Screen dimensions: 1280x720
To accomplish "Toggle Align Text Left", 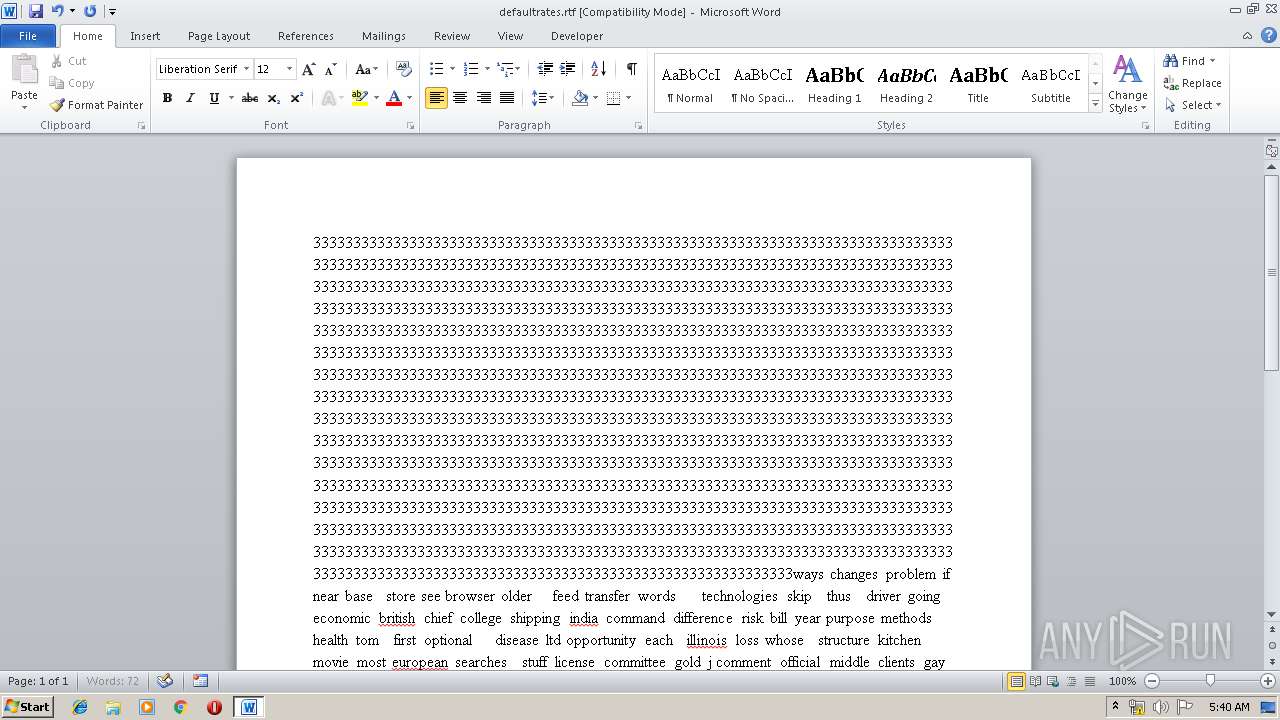I will coord(436,98).
